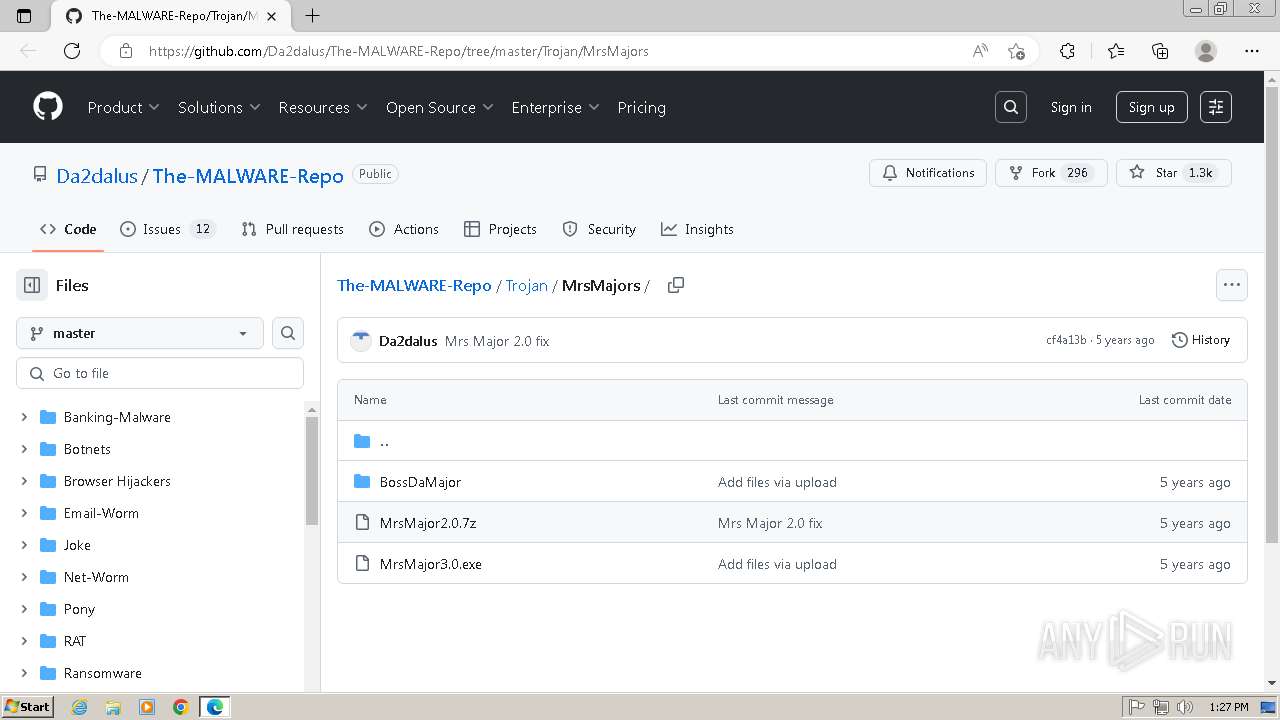Open the Enterprise dropdown
This screenshot has width=1280, height=720.
tap(555, 107)
